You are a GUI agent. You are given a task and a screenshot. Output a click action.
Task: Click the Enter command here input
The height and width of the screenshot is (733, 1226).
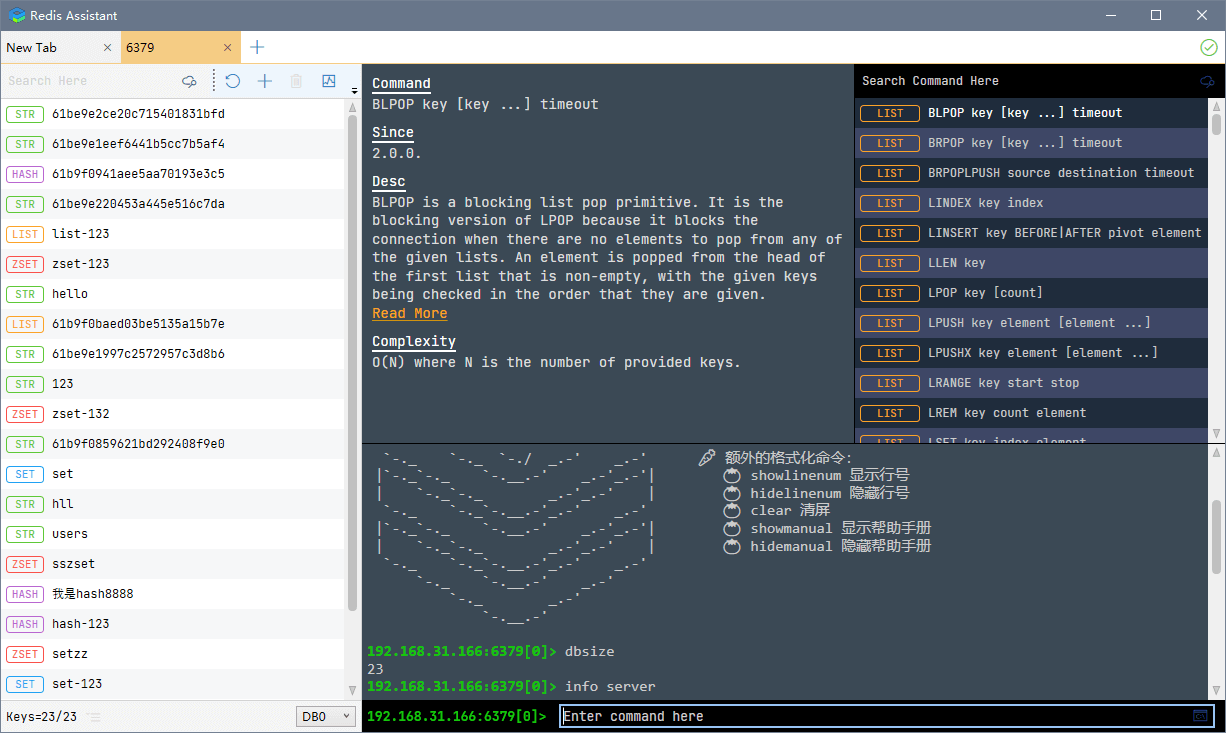coord(885,716)
